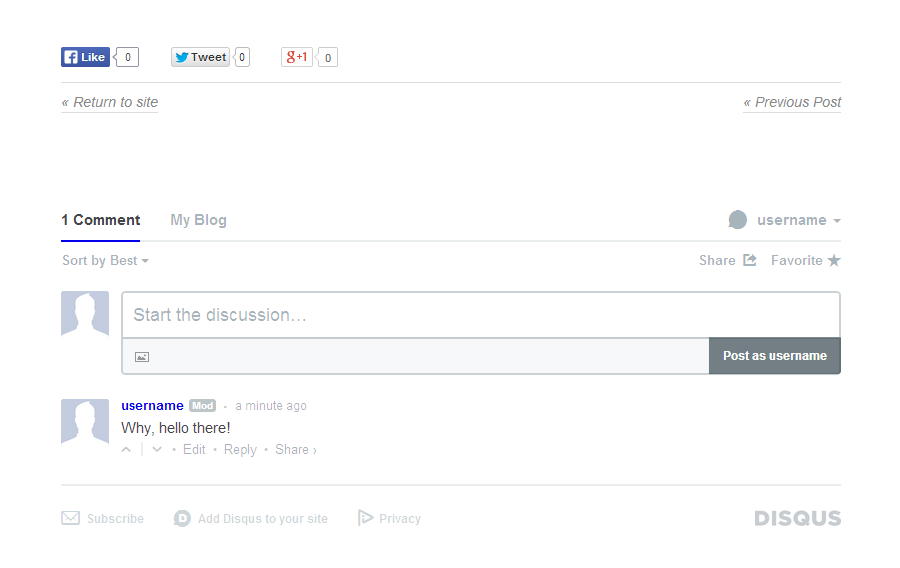This screenshot has width=900, height=568.
Task: Click the Disqus logo
Action: click(x=797, y=518)
